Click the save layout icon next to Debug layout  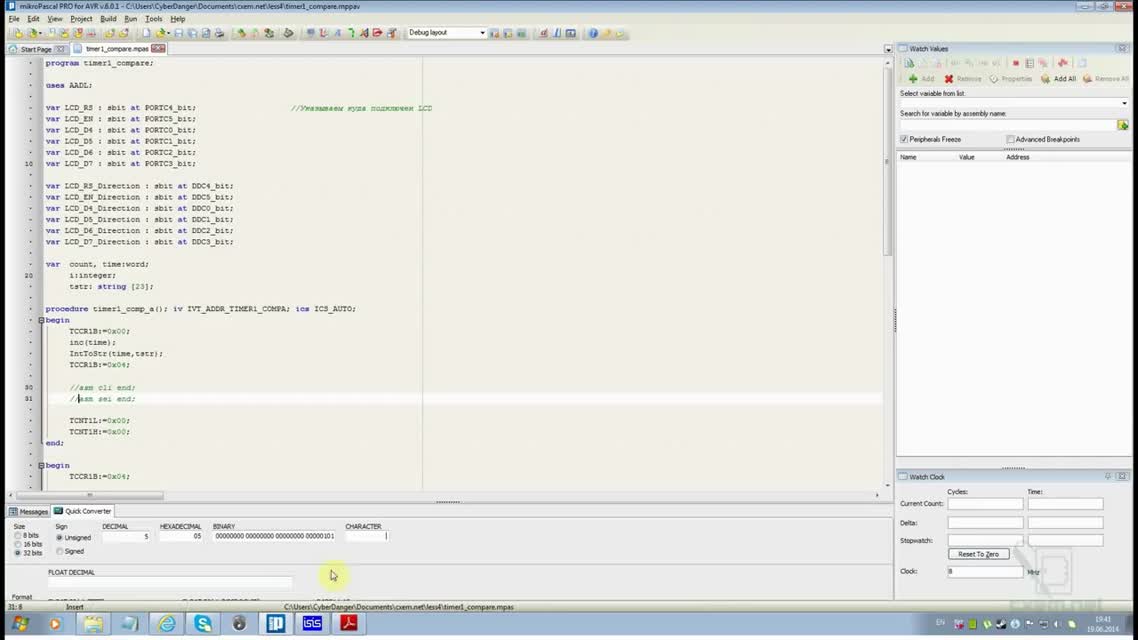[x=494, y=33]
